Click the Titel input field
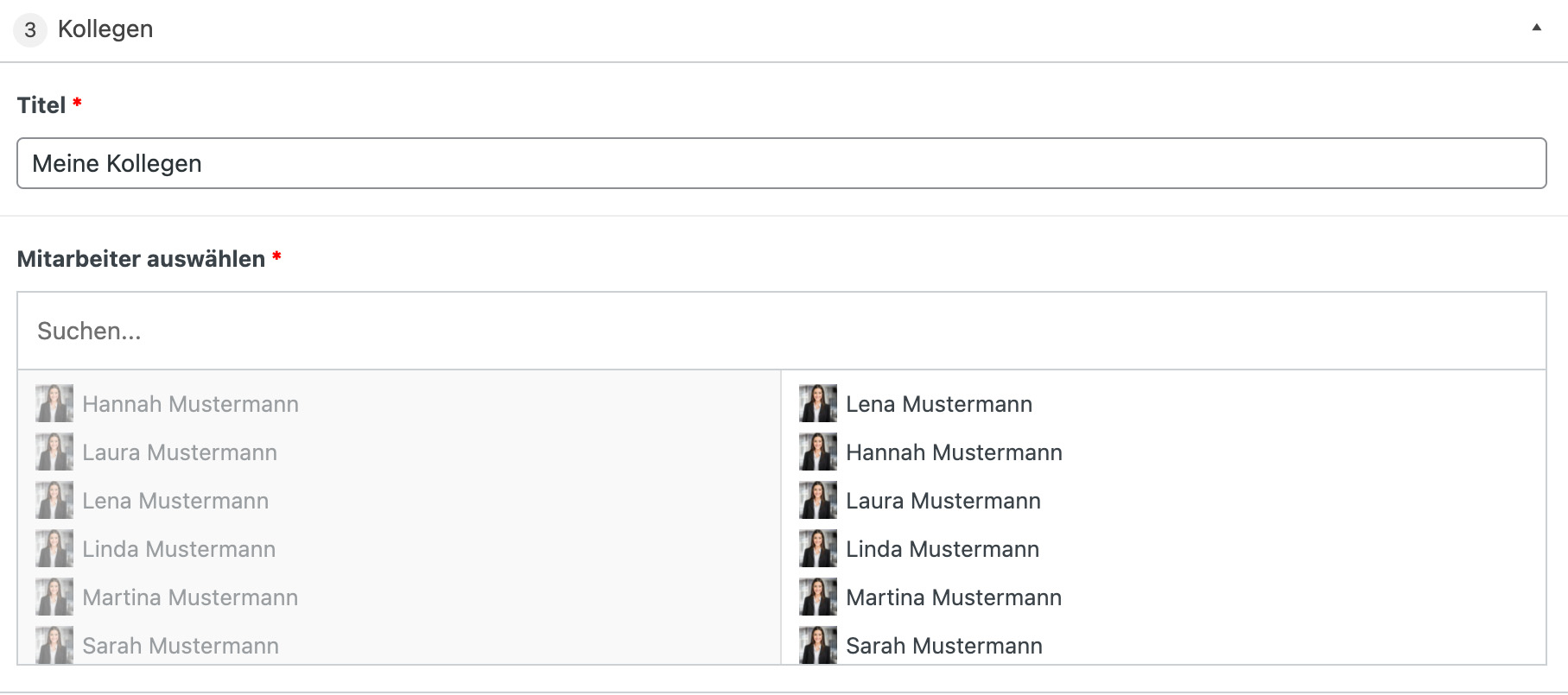 [x=781, y=163]
